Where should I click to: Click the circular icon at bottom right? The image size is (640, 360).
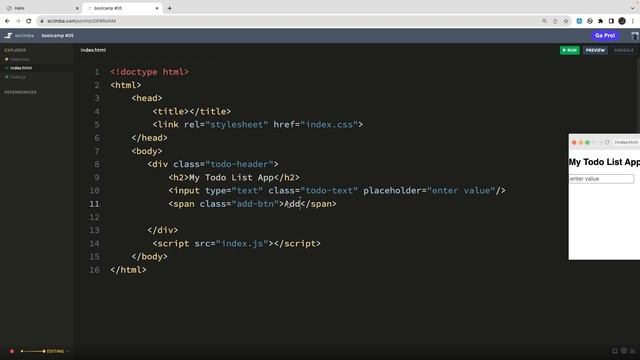pyautogui.click(x=624, y=351)
